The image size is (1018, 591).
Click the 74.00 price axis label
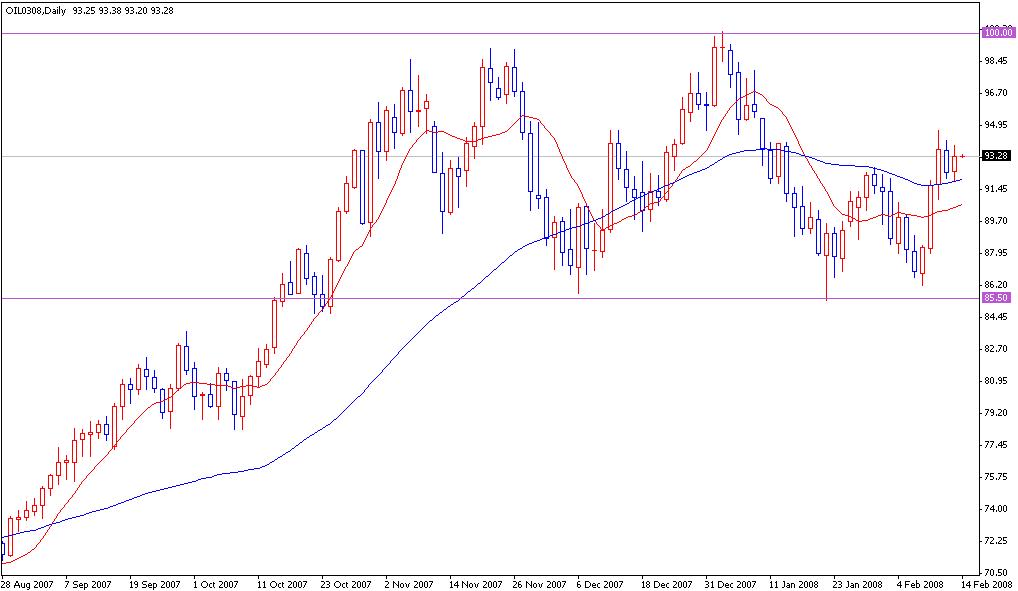tap(997, 509)
